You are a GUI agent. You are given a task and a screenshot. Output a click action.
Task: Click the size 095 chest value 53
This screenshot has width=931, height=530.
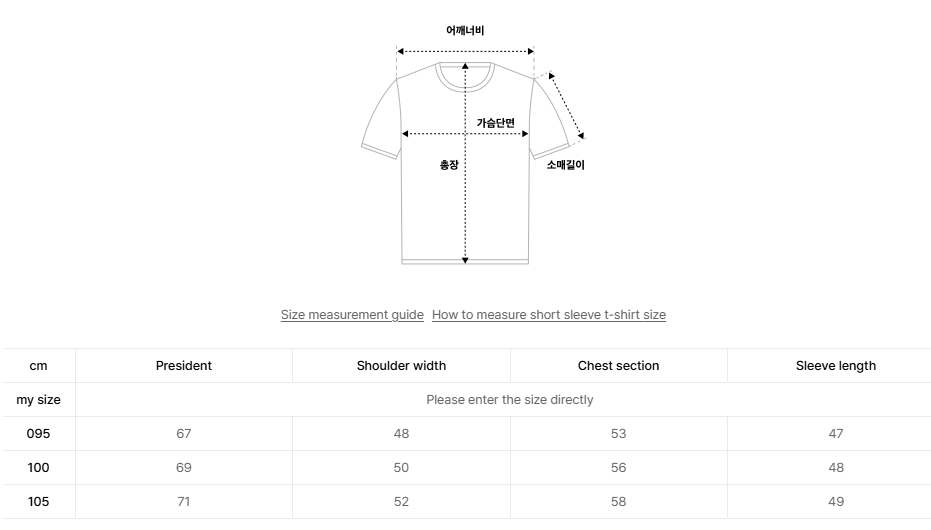618,434
